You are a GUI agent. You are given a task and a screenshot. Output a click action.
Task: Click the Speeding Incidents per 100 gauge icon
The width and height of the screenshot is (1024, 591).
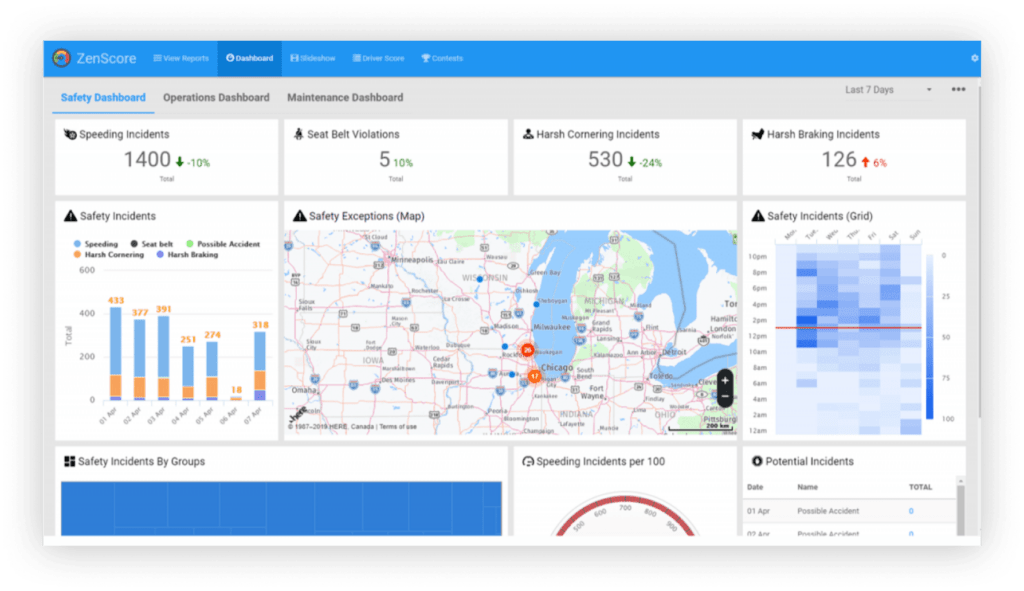528,462
